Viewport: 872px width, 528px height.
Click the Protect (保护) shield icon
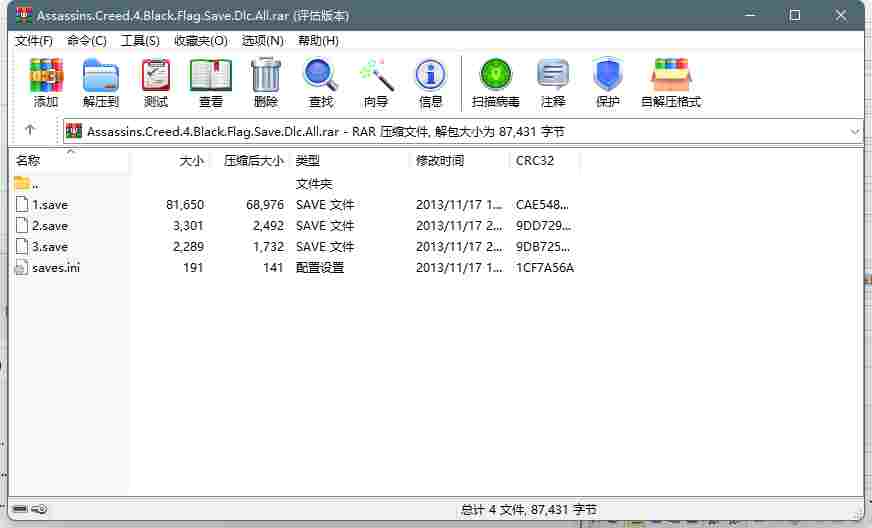tap(607, 75)
